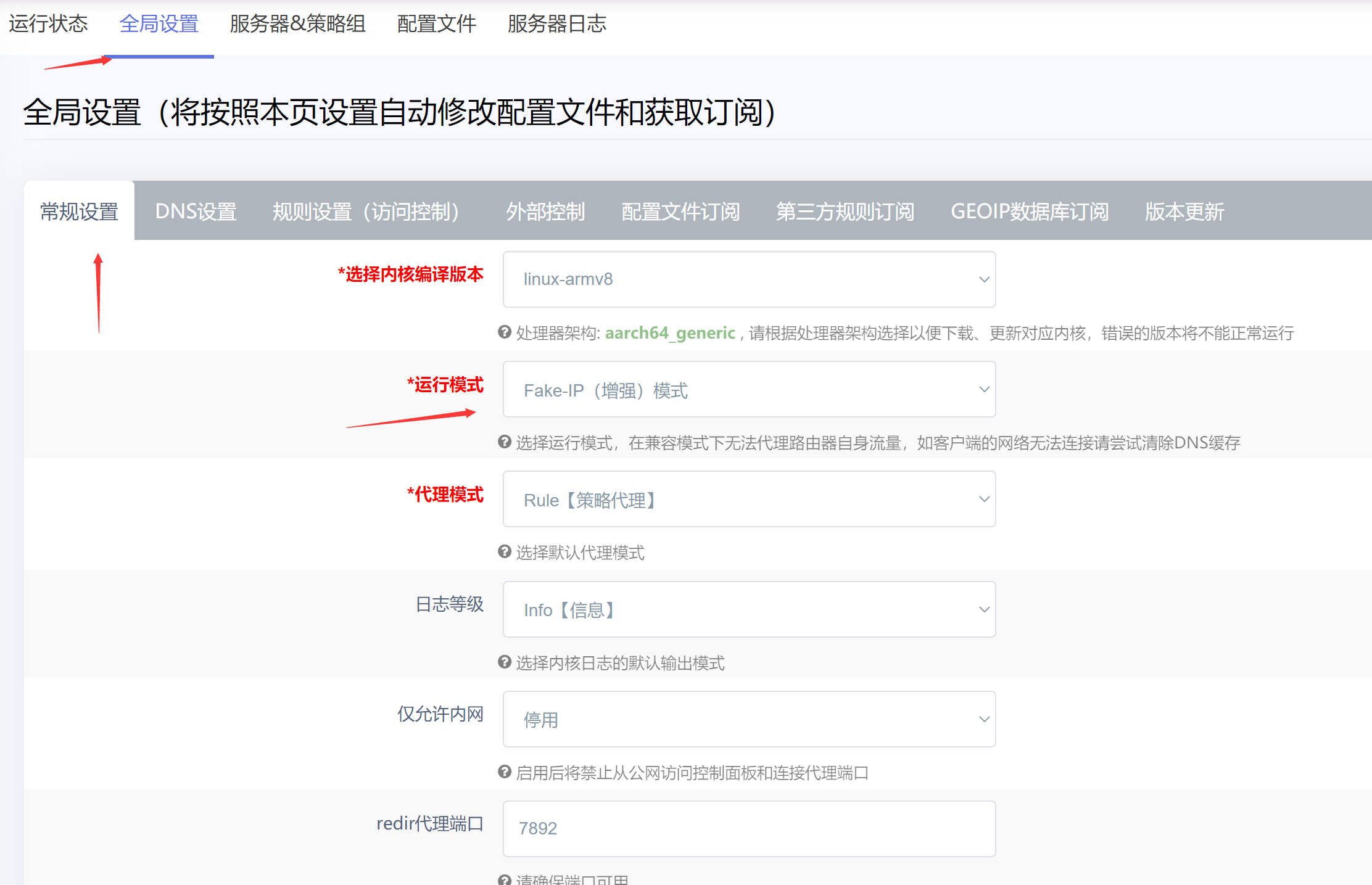Open the 运行状态 top menu item

[48, 24]
